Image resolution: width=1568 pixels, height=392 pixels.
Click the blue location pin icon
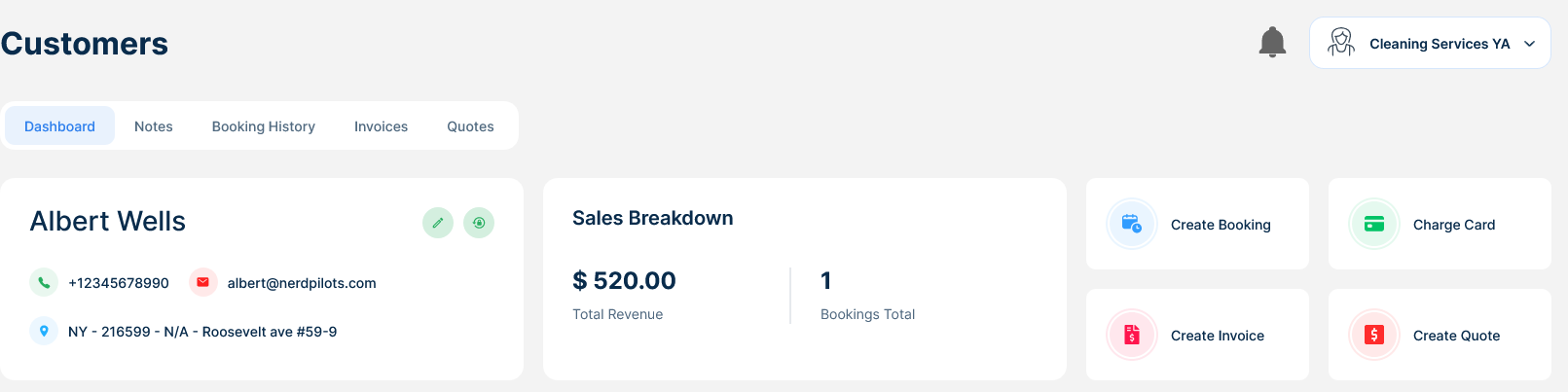pos(44,332)
